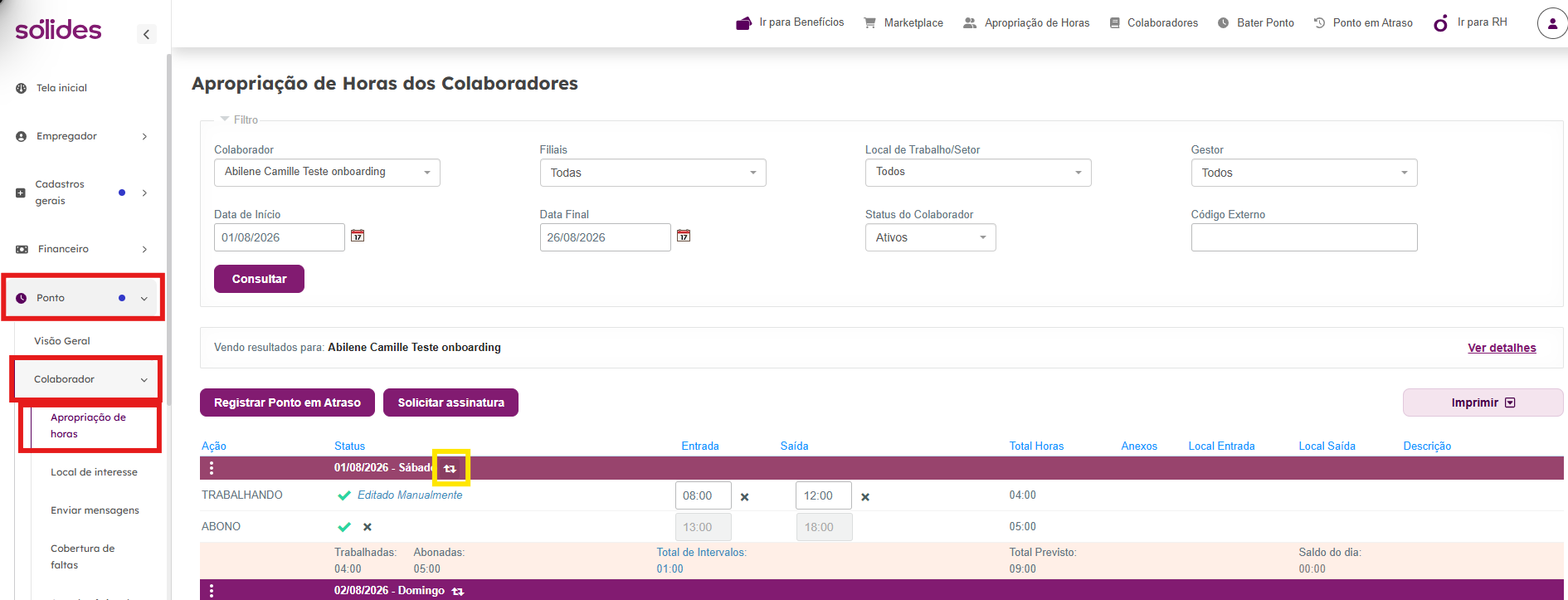
Task: Open the Local de Trabalho/Setor dropdown
Action: (978, 173)
